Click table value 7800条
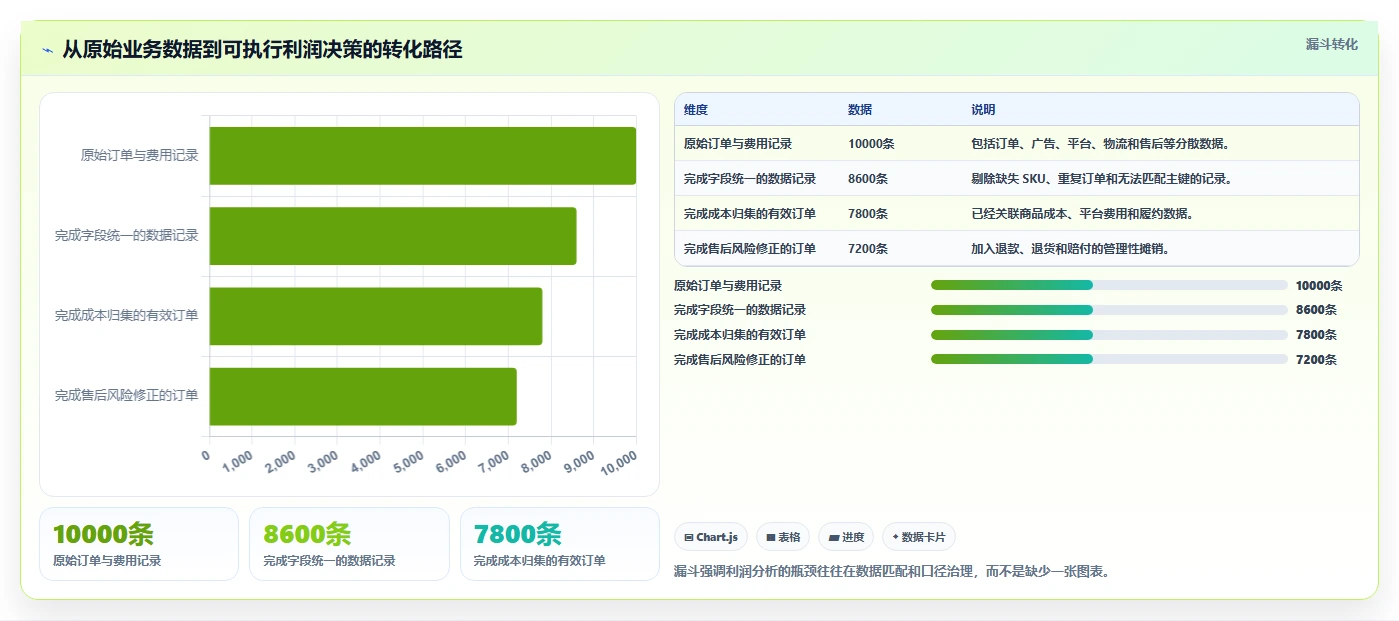 tap(868, 214)
